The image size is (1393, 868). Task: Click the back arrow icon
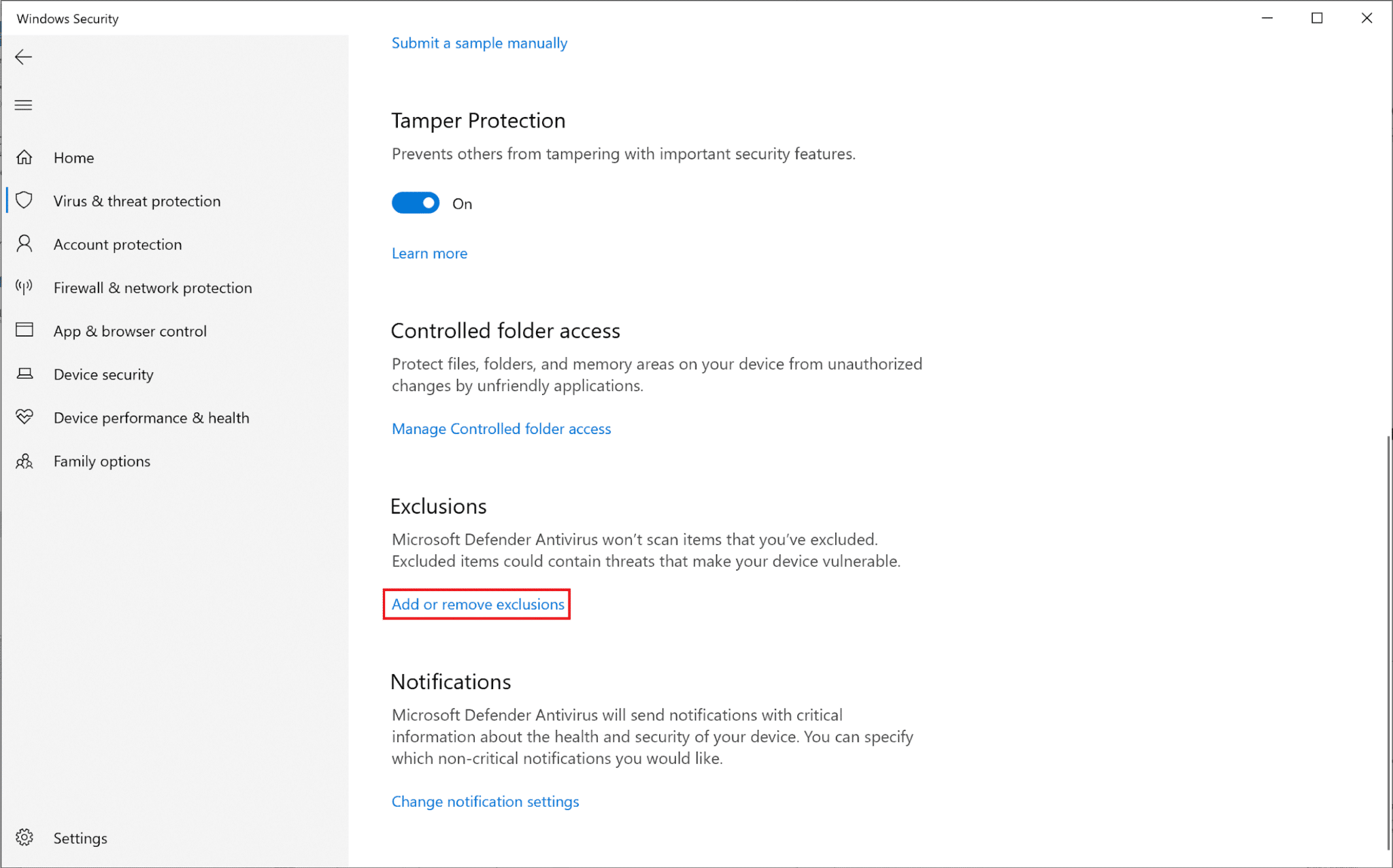pyautogui.click(x=24, y=57)
